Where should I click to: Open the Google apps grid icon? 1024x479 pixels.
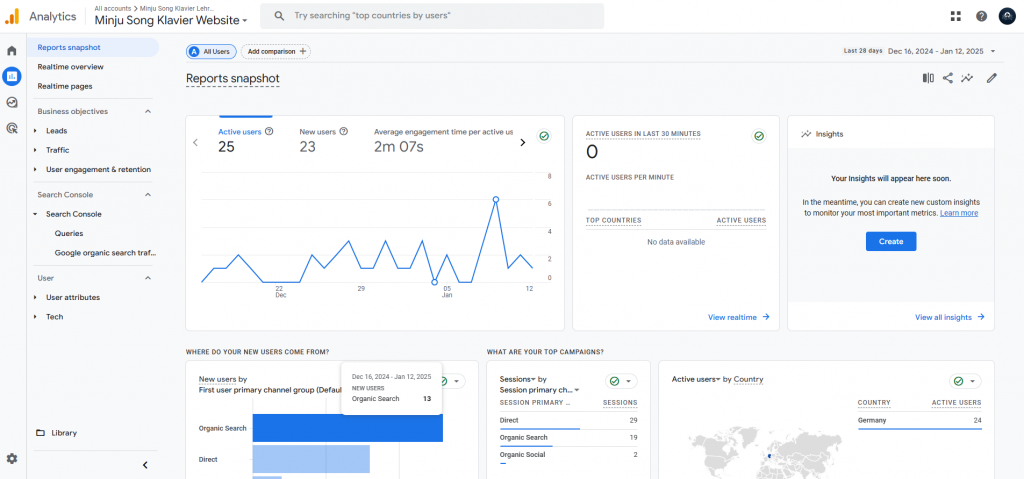coord(956,16)
